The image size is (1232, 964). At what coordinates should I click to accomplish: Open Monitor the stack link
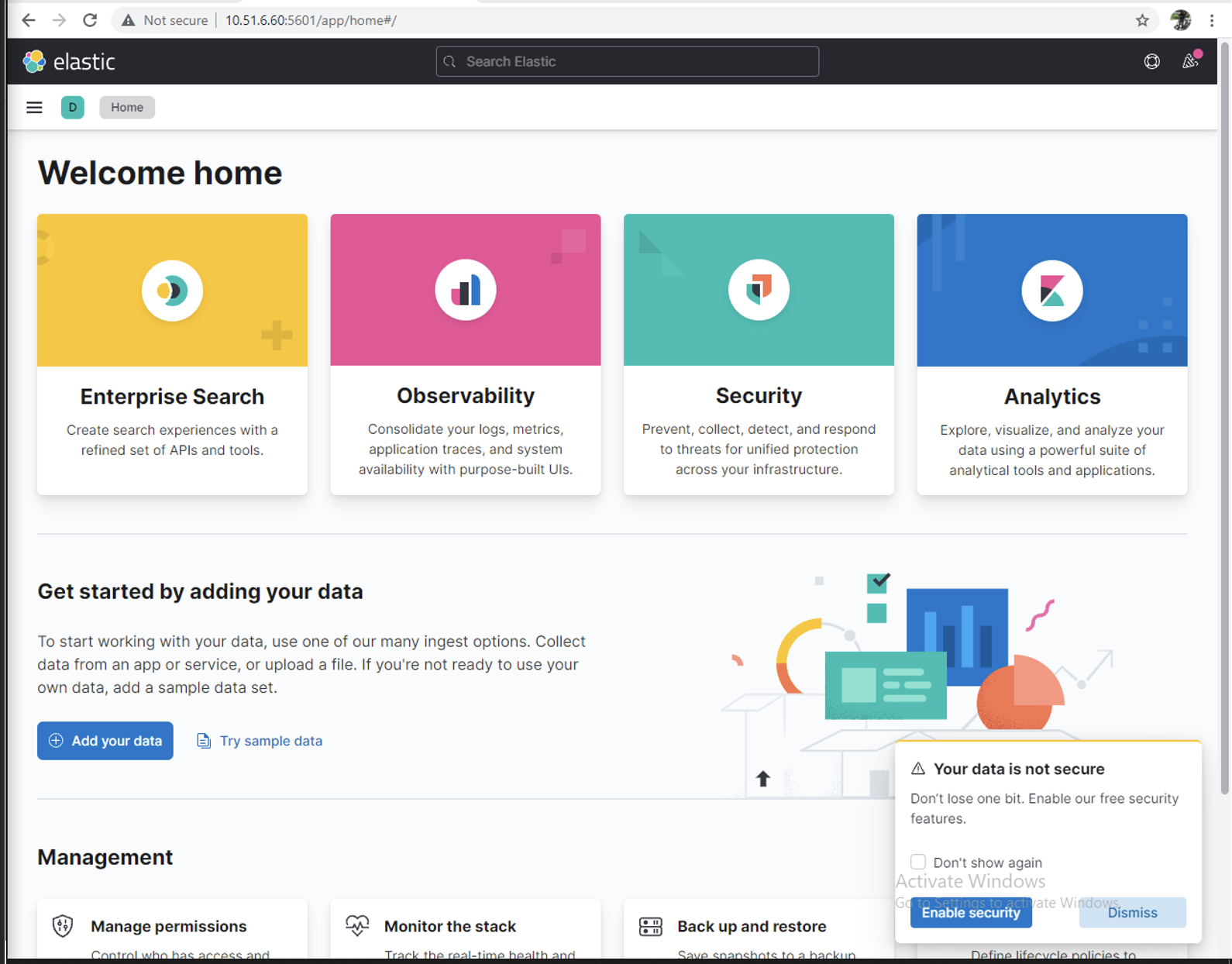tap(450, 926)
